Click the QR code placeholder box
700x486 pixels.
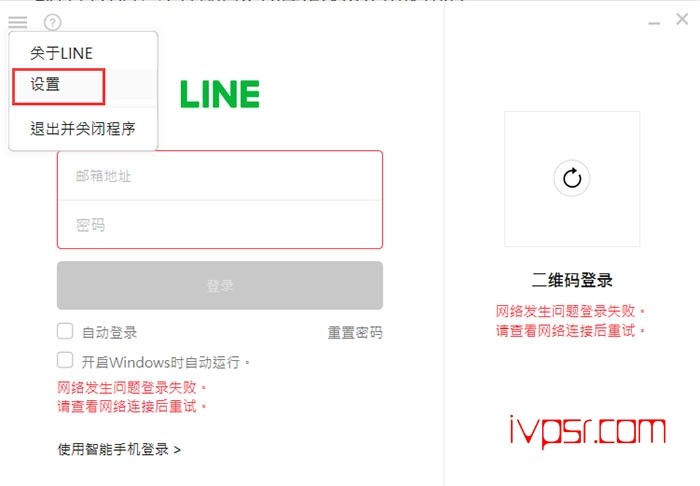point(572,179)
